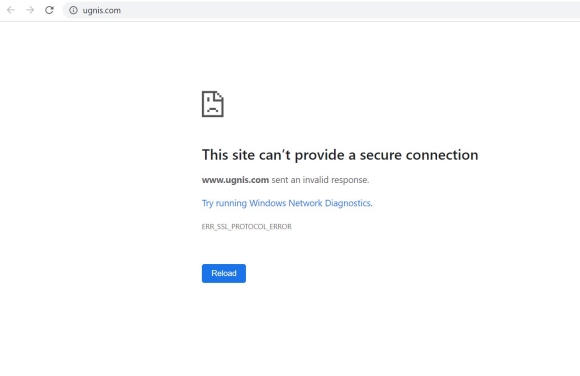Select the ERR_SSL_PROTOCOL_ERROR code text
This screenshot has width=580, height=376.
point(247,226)
